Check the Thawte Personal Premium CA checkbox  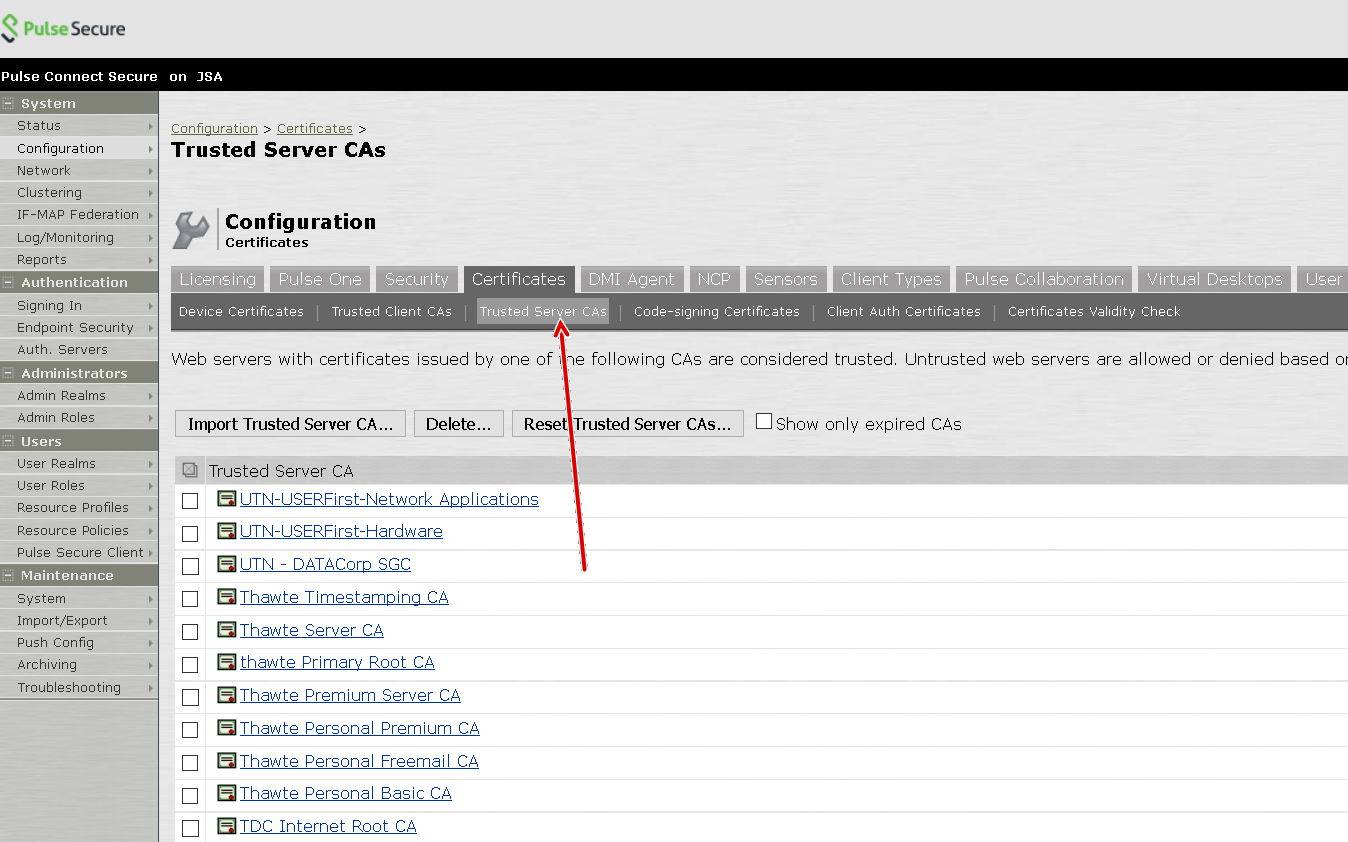pyautogui.click(x=190, y=730)
